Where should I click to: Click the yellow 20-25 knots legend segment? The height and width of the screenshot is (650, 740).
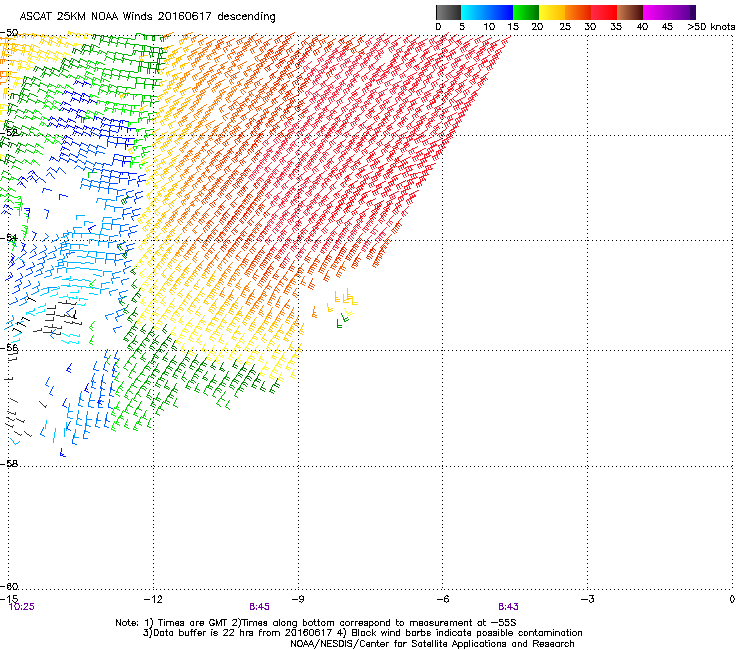pos(552,12)
